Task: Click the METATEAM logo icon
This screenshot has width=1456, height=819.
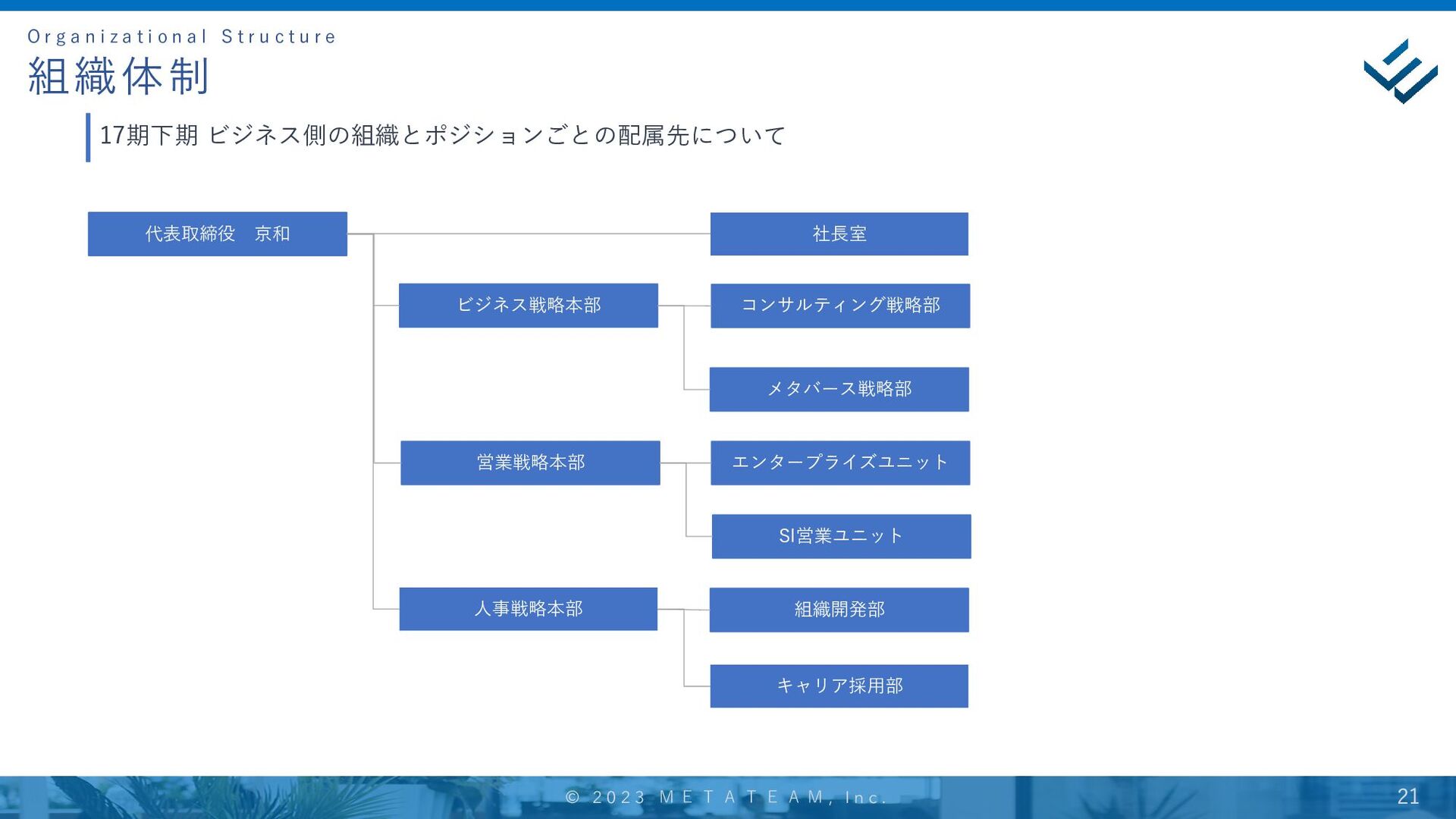Action: pyautogui.click(x=1401, y=71)
